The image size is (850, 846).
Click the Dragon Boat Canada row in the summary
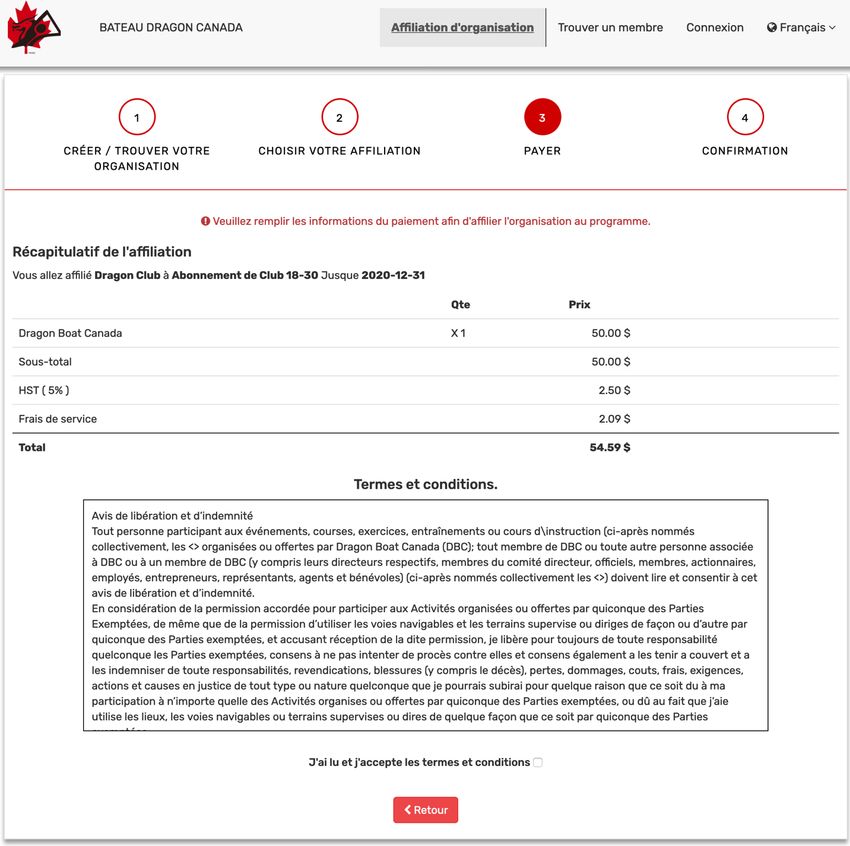(x=70, y=333)
